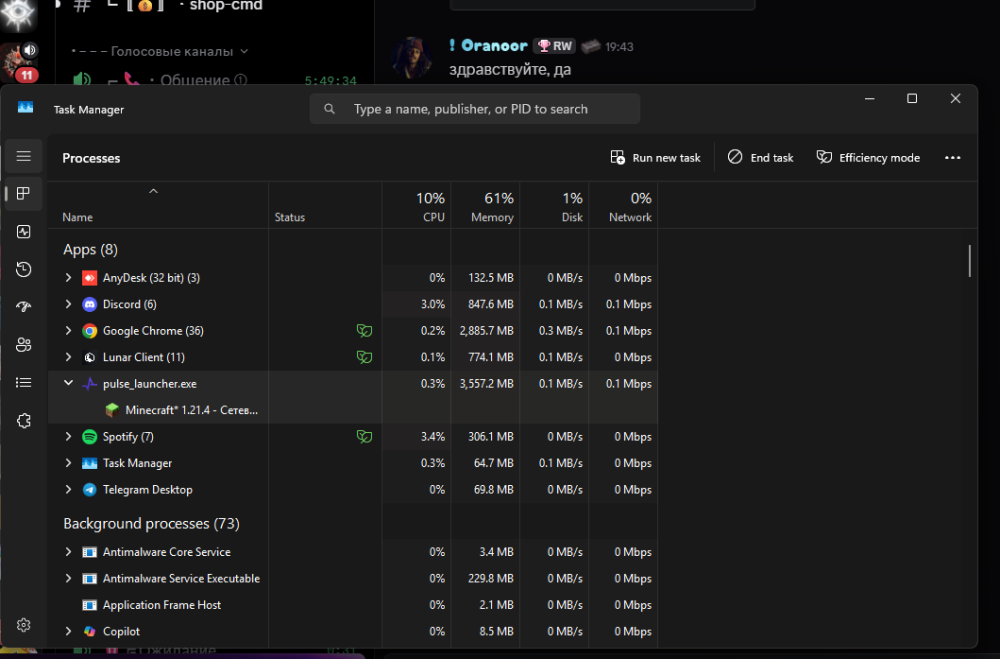Image resolution: width=1000 pixels, height=659 pixels.
Task: Click the Spotify app icon in list
Action: click(89, 437)
